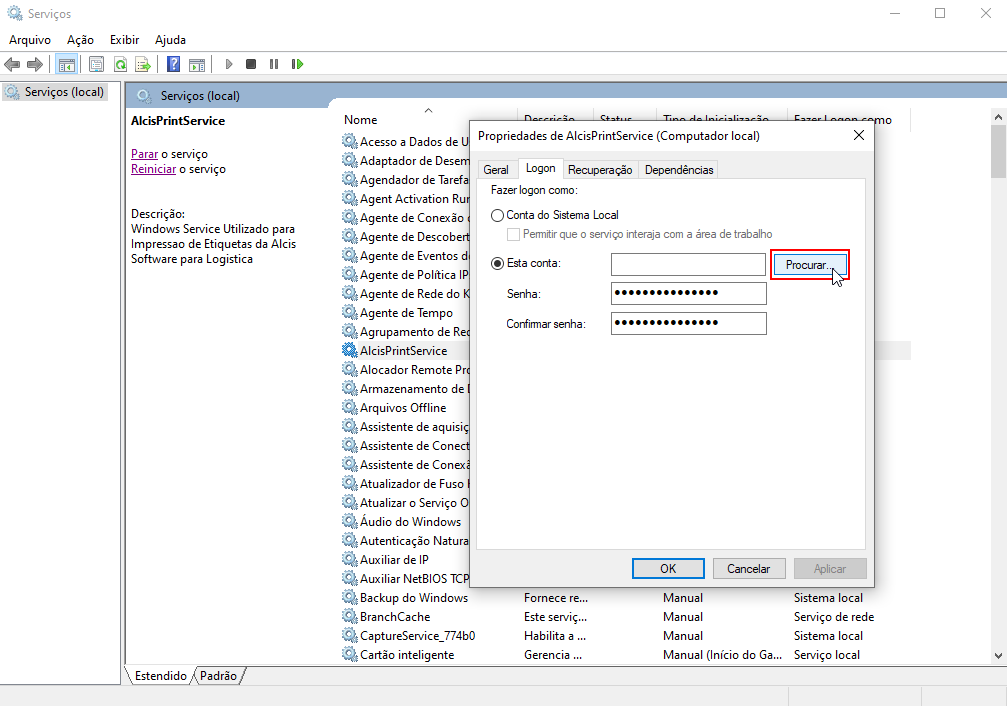
Task: Click the Stop service icon
Action: tap(251, 64)
